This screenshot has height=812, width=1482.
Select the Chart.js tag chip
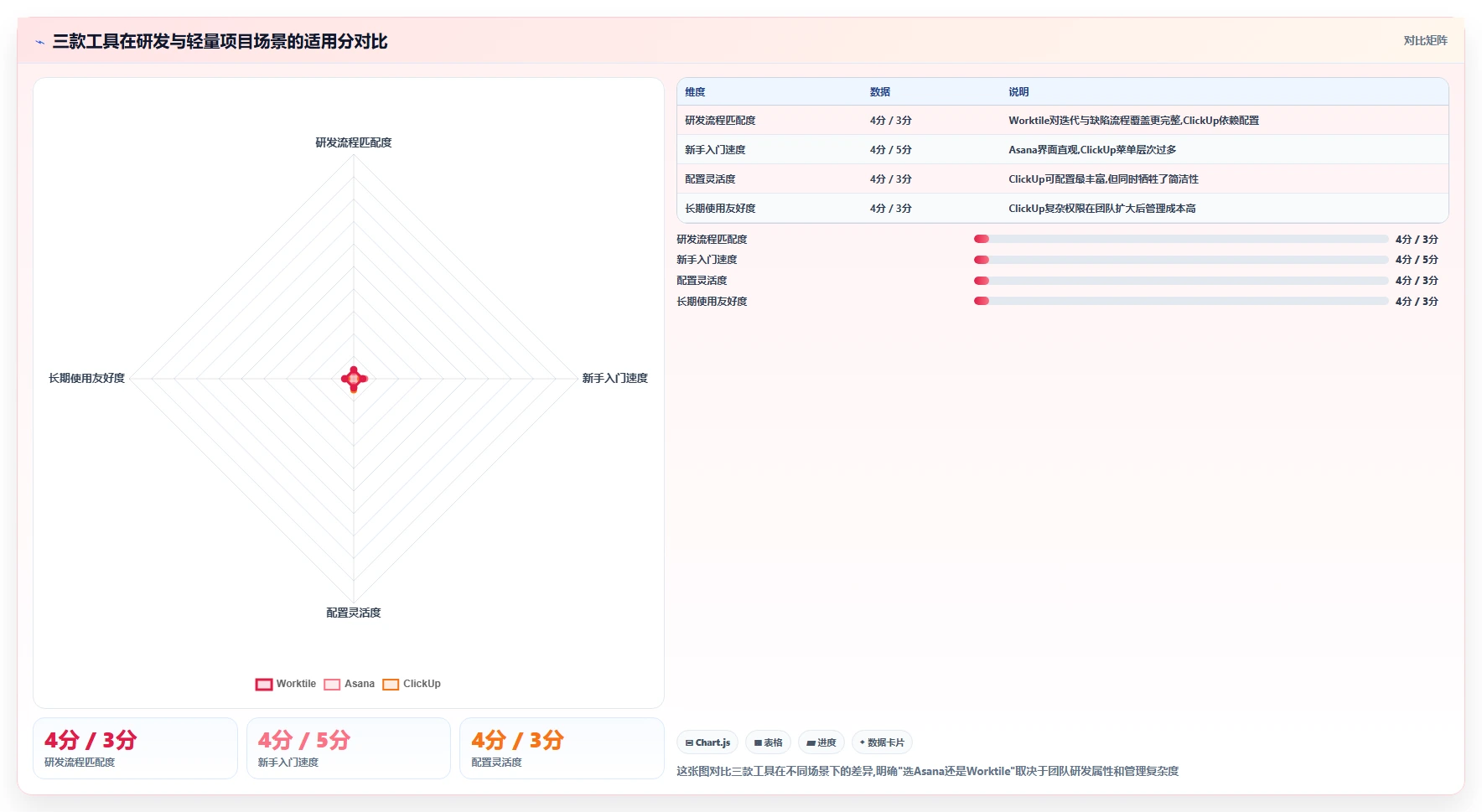click(707, 742)
